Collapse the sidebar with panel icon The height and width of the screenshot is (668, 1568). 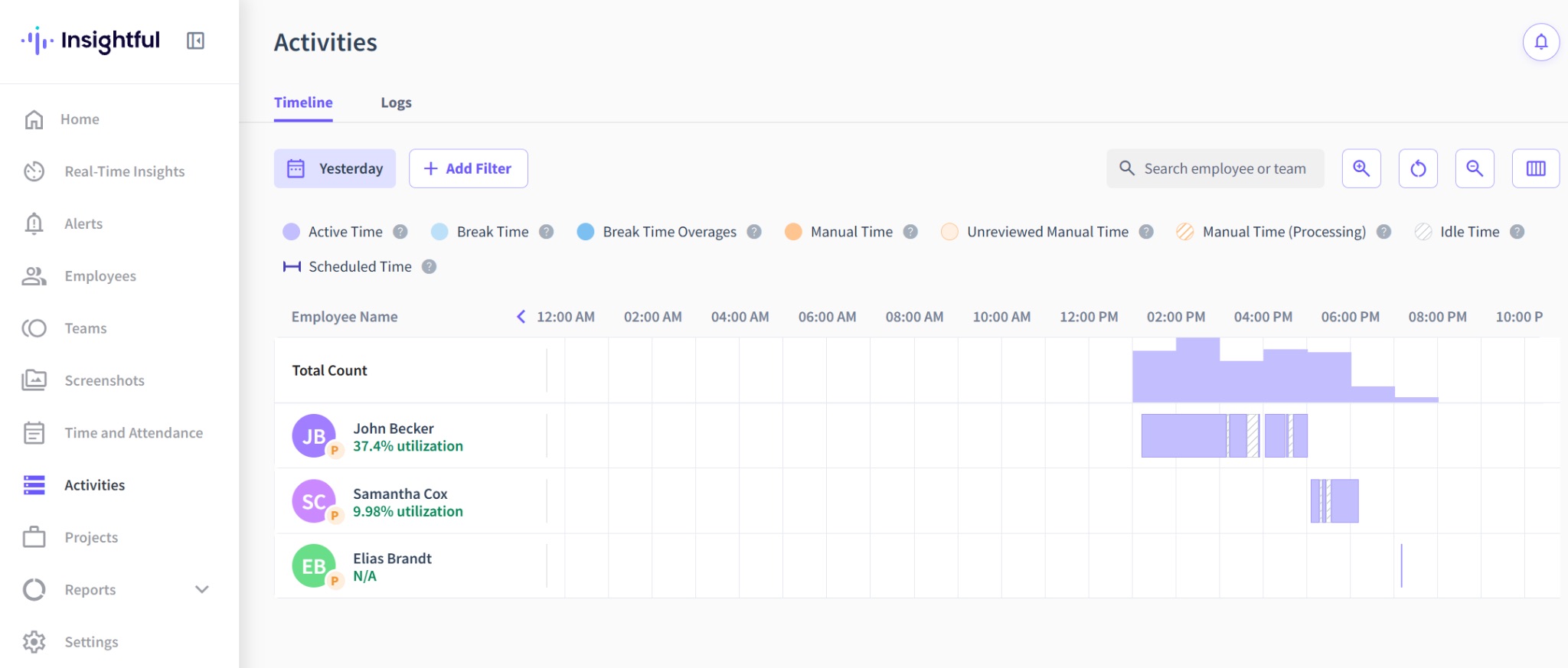coord(195,41)
